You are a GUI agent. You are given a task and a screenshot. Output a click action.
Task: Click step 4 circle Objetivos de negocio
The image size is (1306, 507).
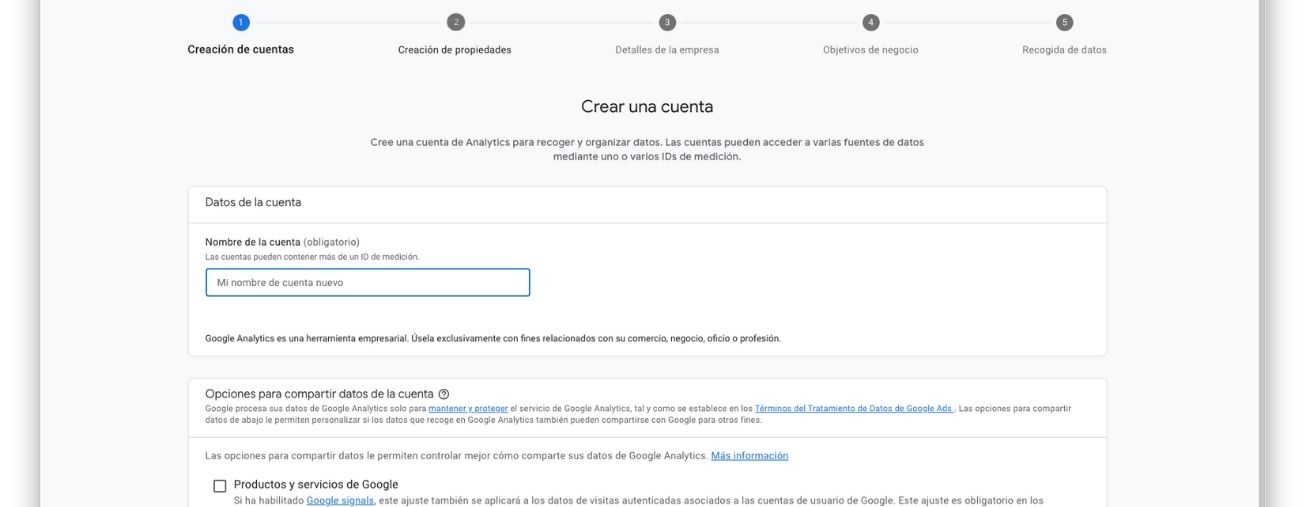[871, 22]
